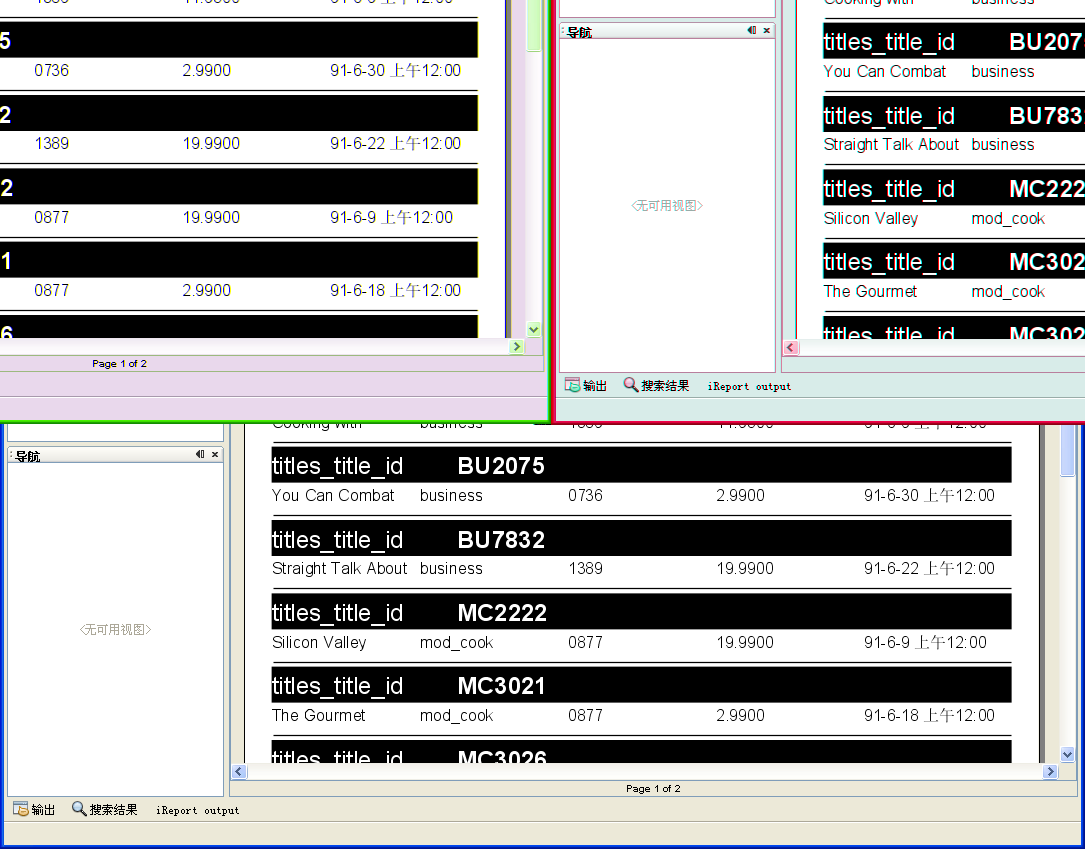Image resolution: width=1085 pixels, height=849 pixels.
Task: Click 'You Can Combat' in the bottom window
Action: (x=333, y=495)
